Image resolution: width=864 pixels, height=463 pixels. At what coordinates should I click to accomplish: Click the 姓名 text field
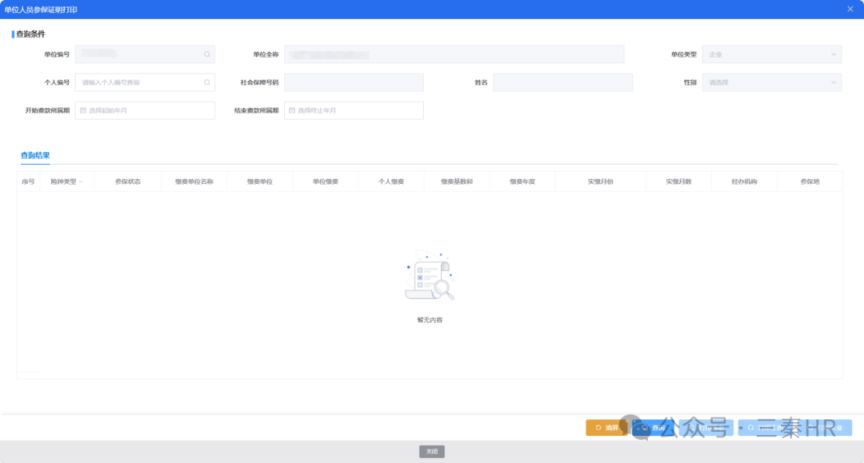[562, 82]
